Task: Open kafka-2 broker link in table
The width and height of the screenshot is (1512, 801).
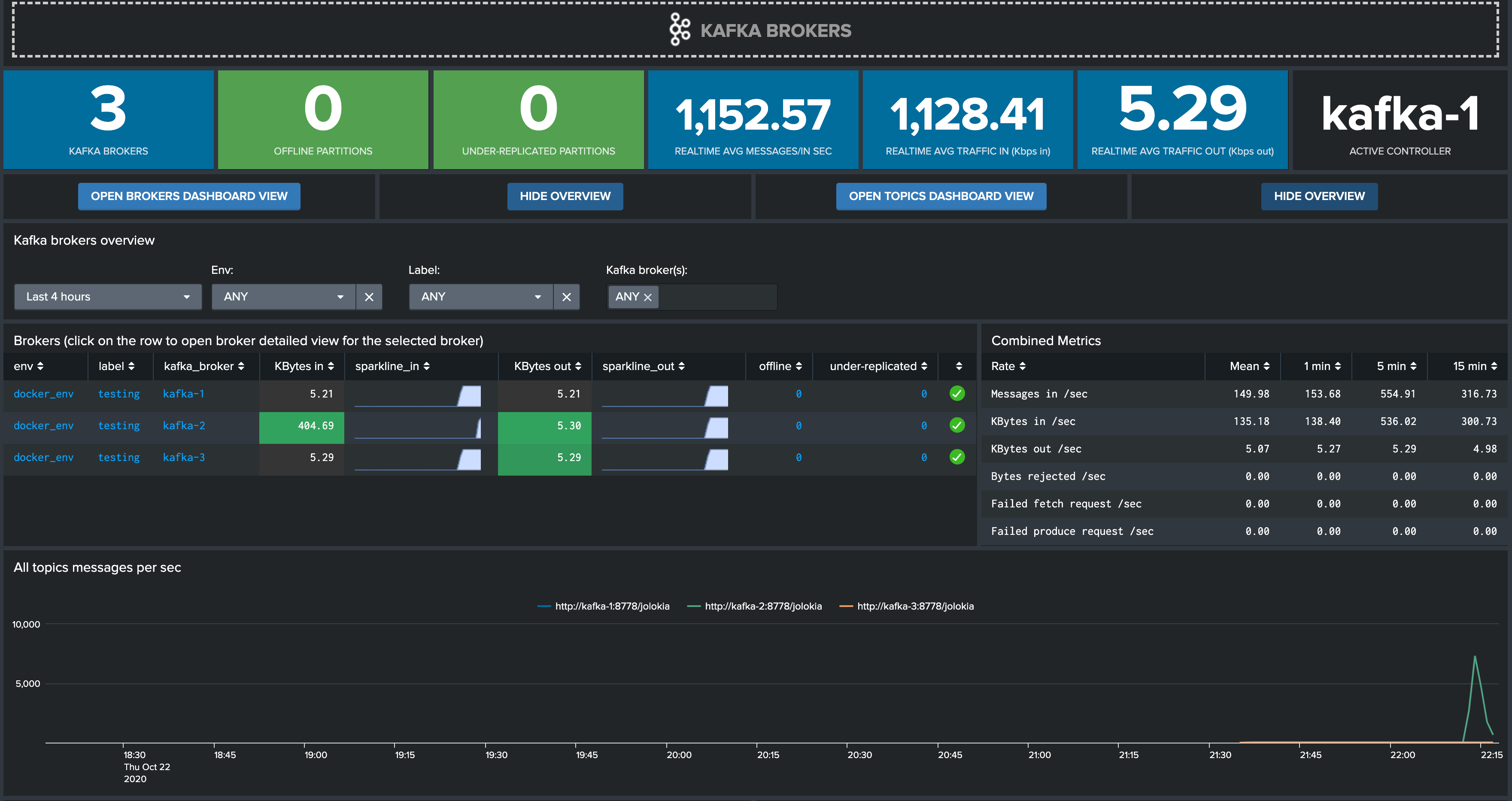Action: coord(184,425)
